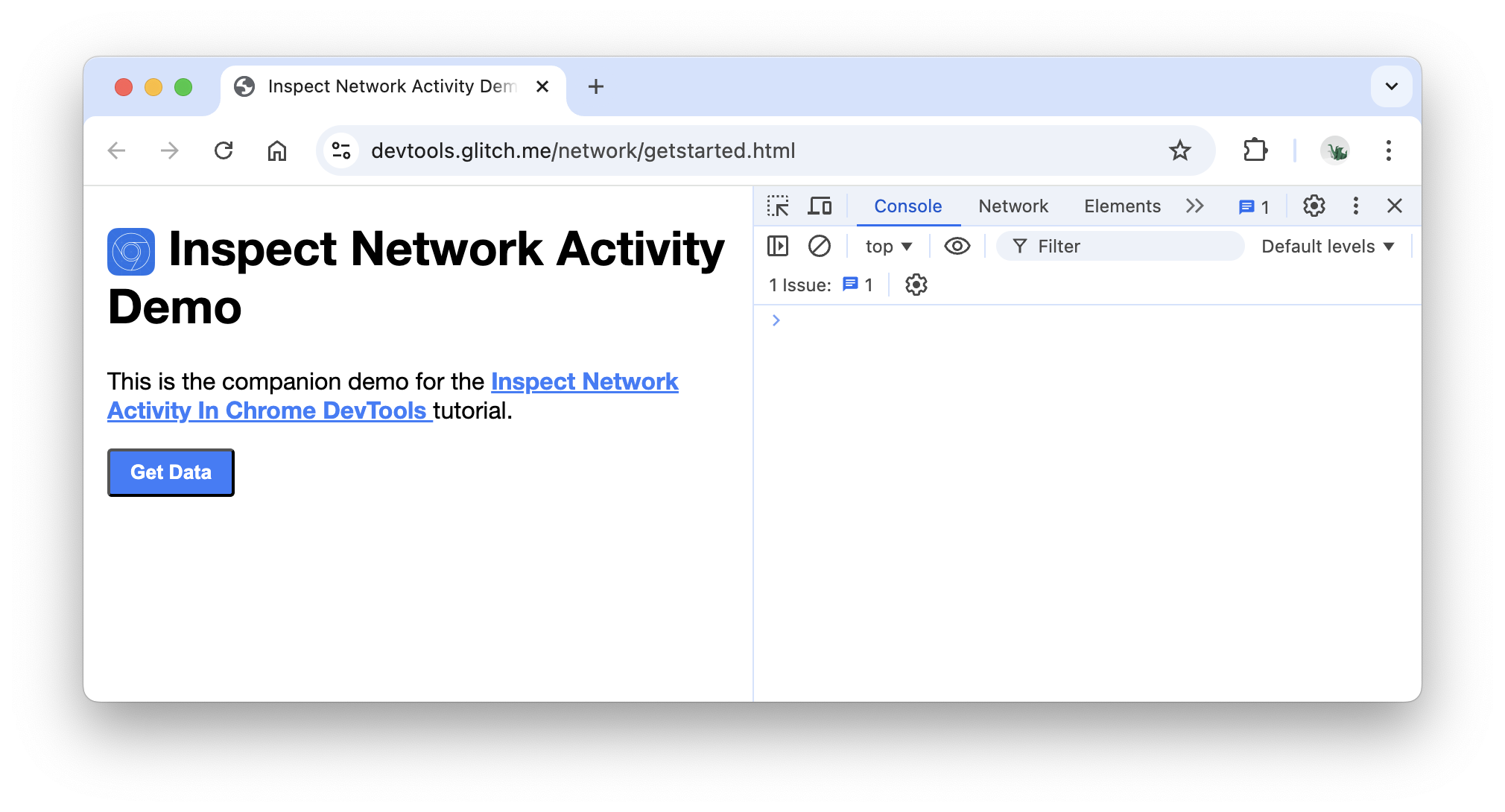Click the DevTools settings gear icon
Screen dimensions: 1505x812
[1314, 206]
